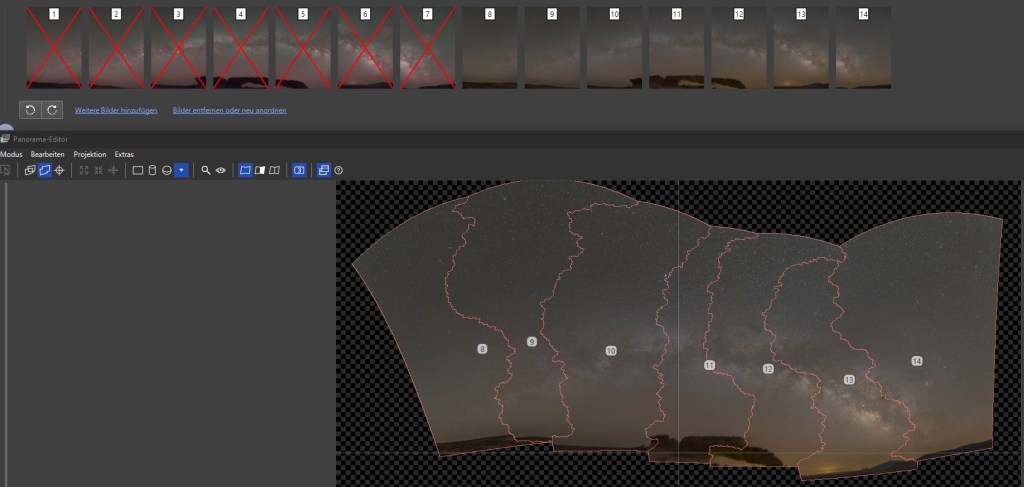Image resolution: width=1024 pixels, height=487 pixels.
Task: Toggle the highlighted seam outline display button
Action: pos(245,171)
